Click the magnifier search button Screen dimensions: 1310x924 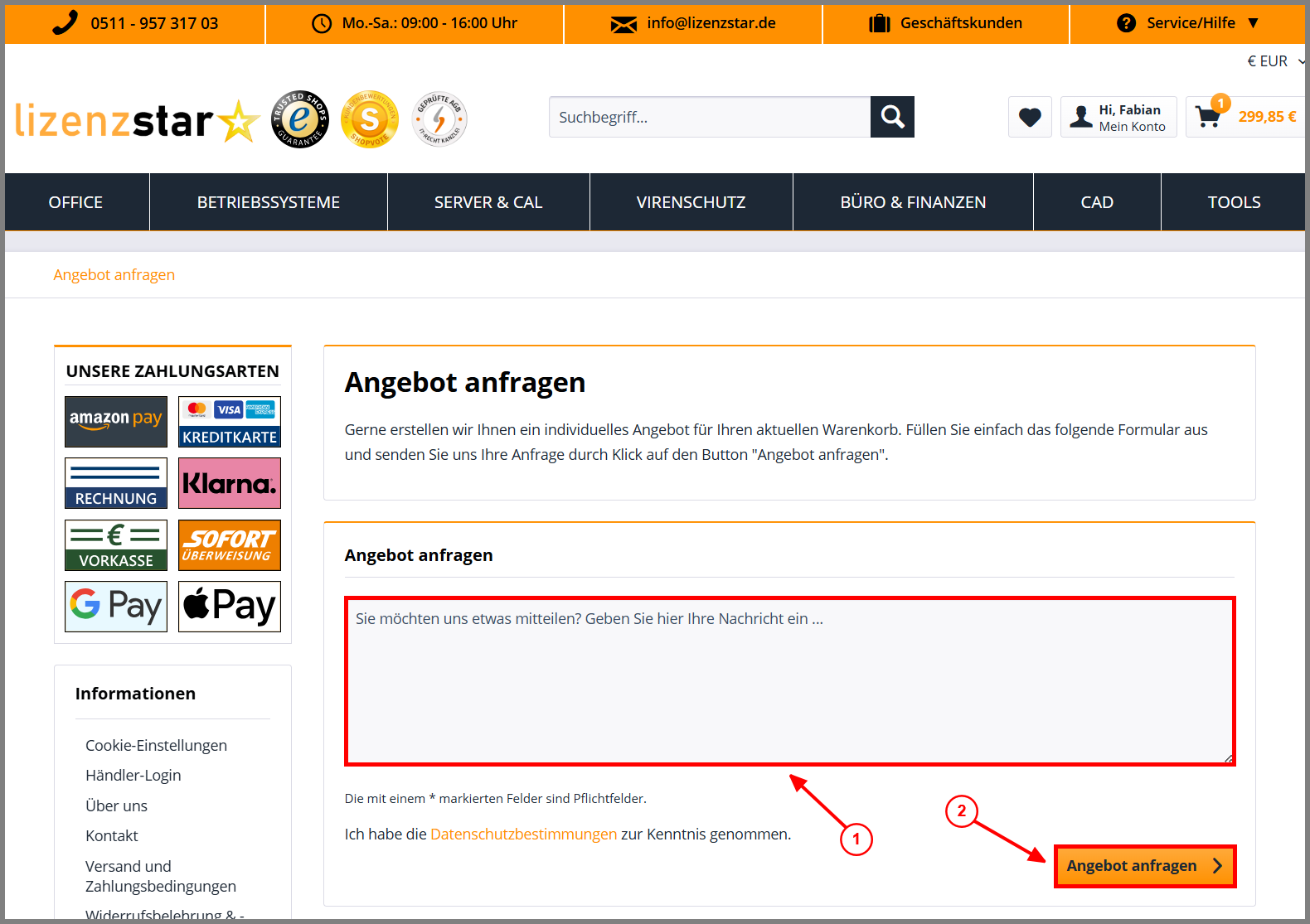(x=892, y=117)
